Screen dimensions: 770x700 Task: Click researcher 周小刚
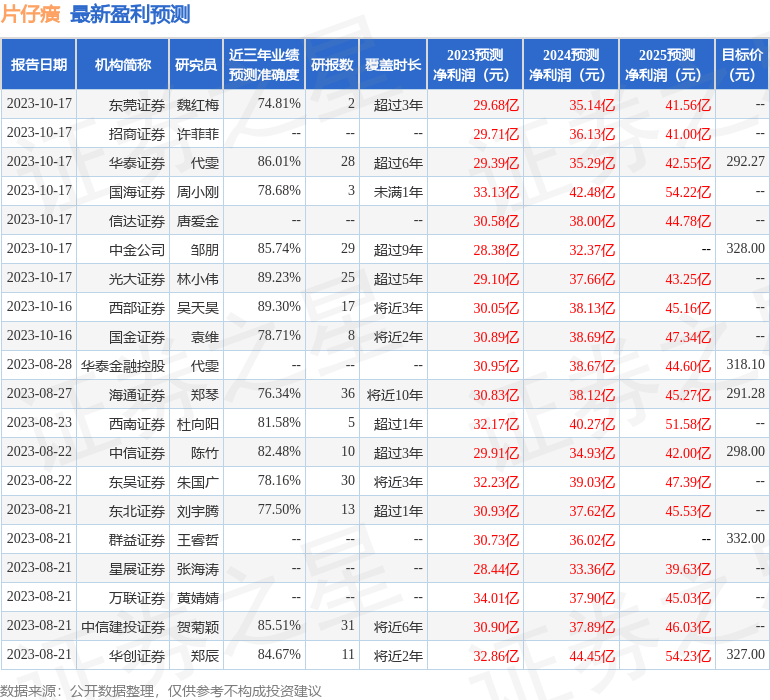tap(197, 192)
